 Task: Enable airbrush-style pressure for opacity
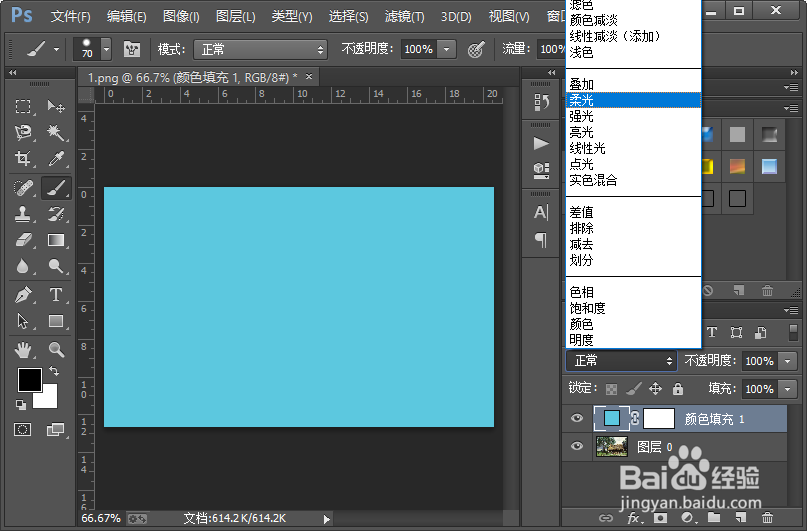point(476,49)
